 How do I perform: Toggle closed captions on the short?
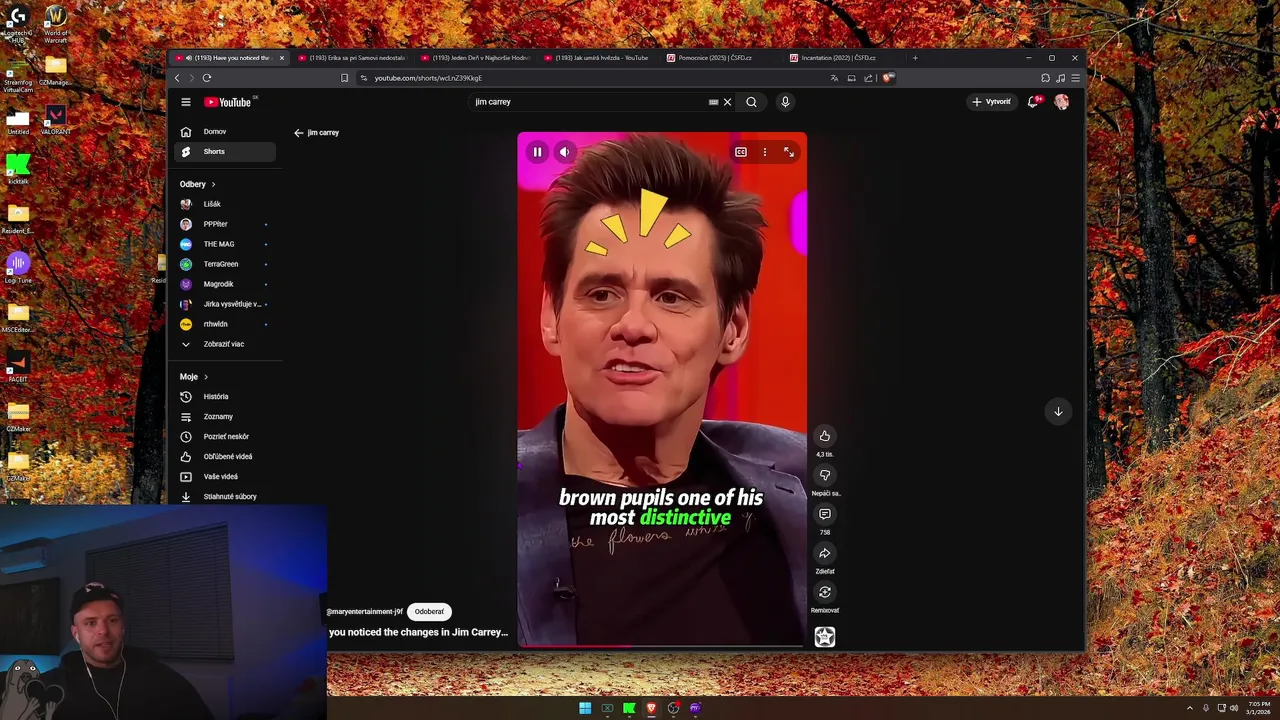pos(741,152)
